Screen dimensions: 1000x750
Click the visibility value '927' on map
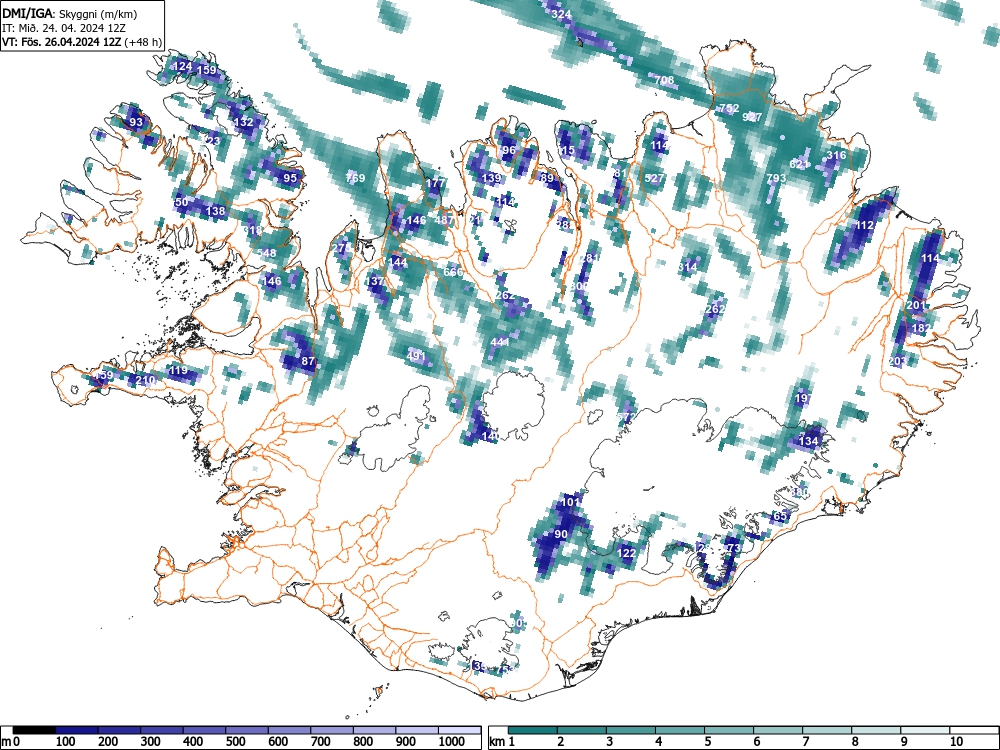coord(753,117)
